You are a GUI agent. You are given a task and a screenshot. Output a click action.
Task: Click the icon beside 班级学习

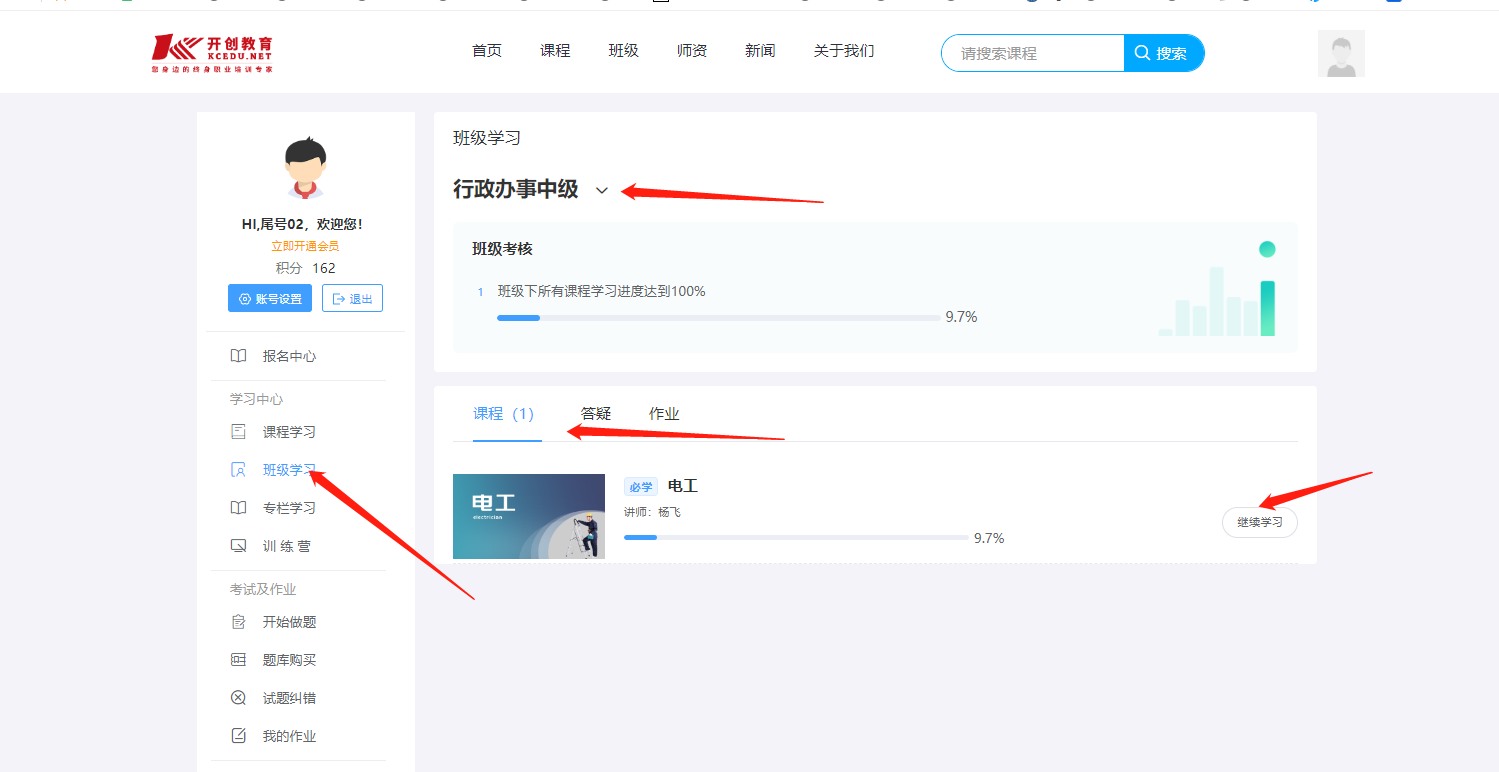pos(238,470)
